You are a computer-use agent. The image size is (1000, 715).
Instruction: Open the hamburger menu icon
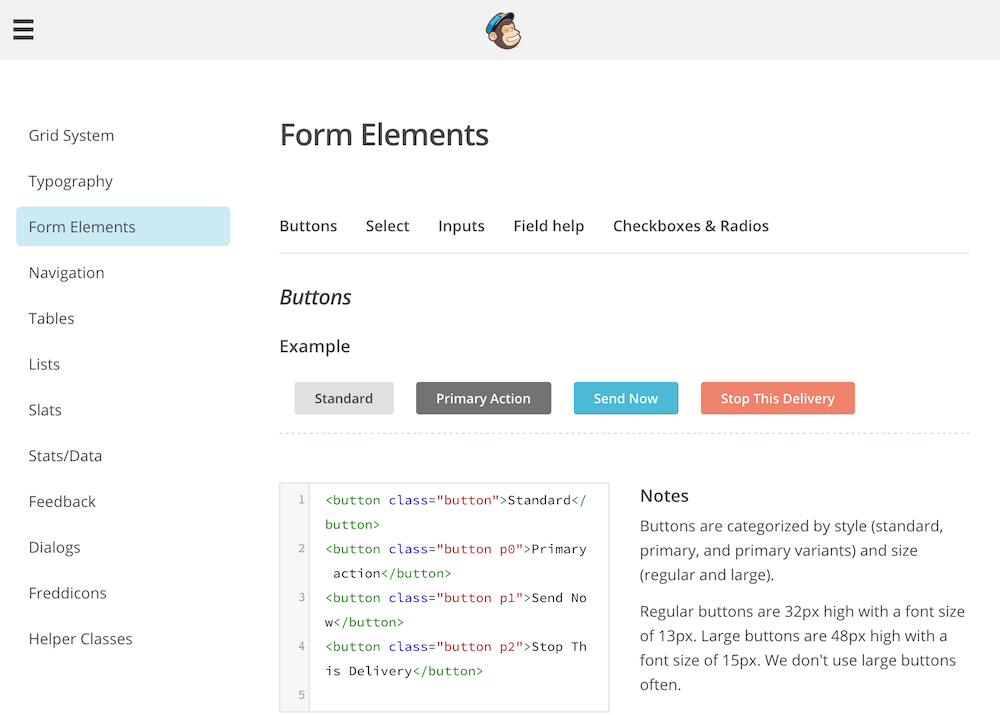tap(23, 30)
